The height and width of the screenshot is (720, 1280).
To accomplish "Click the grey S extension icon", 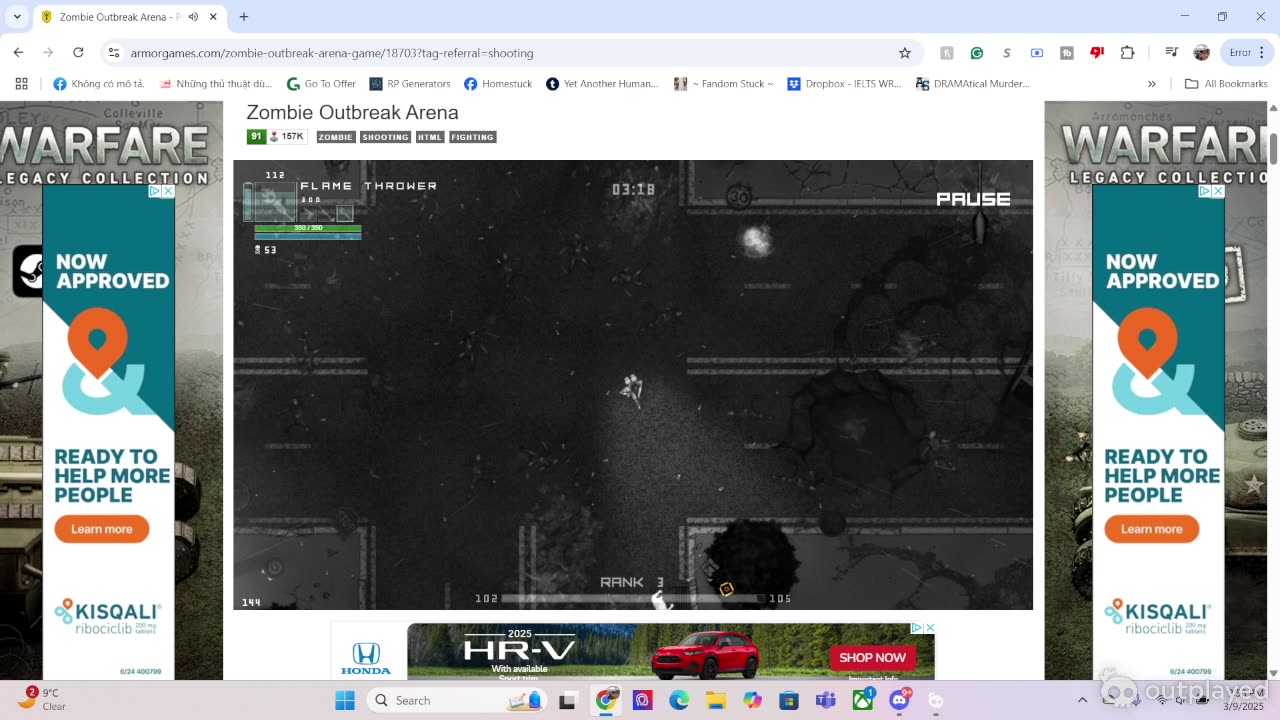I will pos(1007,53).
